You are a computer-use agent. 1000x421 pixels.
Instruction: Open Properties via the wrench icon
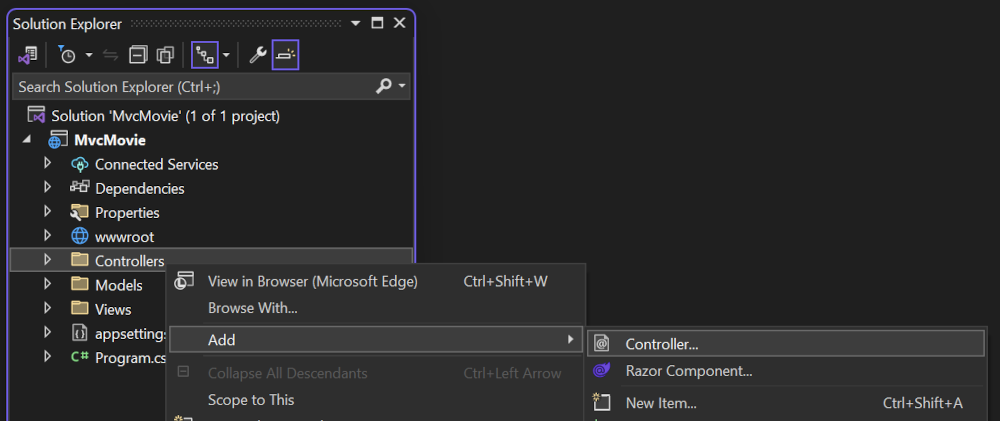[258, 54]
